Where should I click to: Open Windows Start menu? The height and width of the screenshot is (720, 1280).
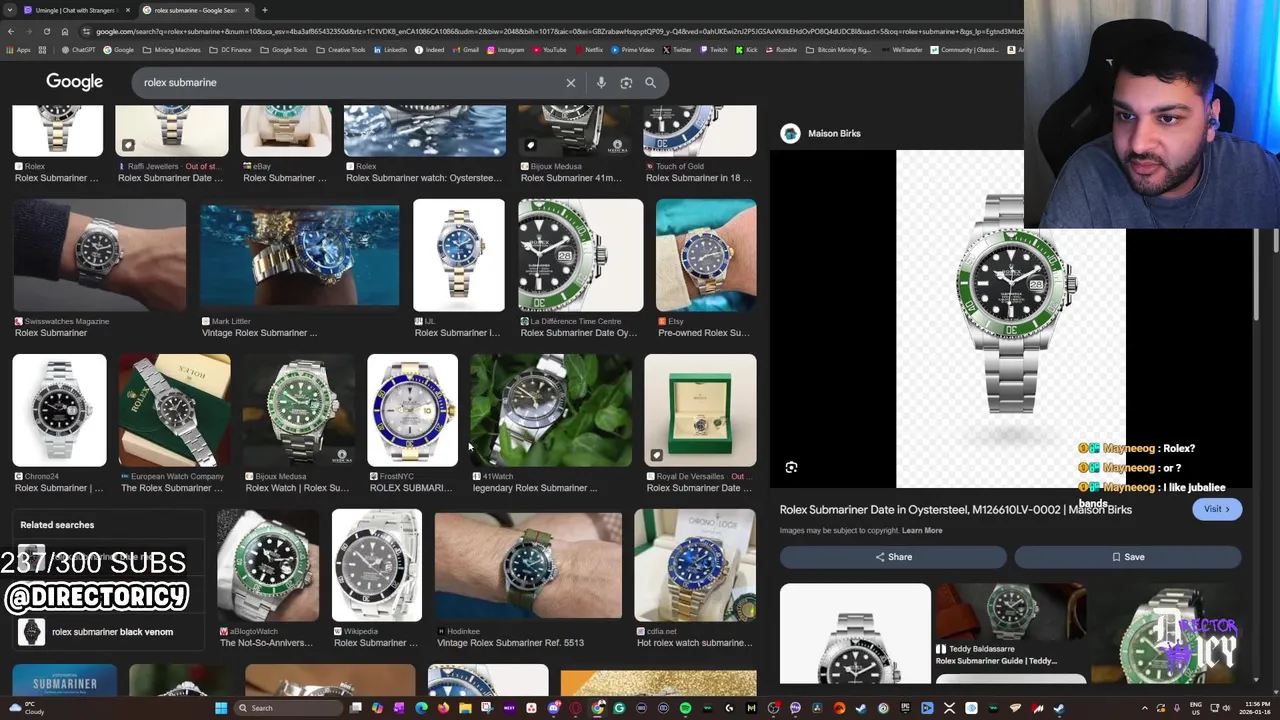[x=221, y=708]
